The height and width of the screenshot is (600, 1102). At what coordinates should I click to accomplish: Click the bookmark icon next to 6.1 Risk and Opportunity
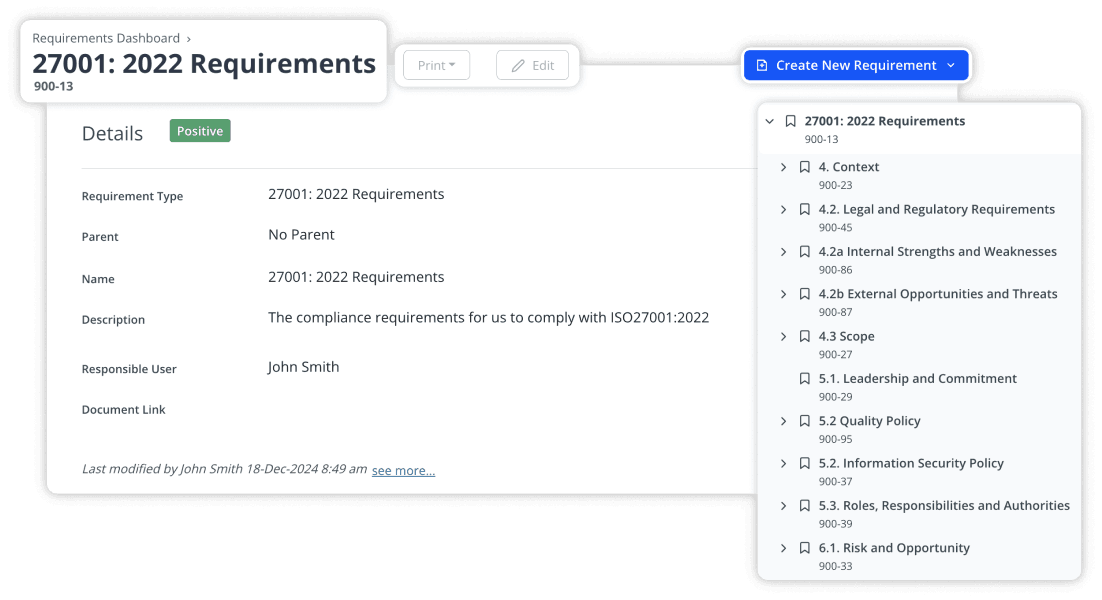tap(805, 547)
